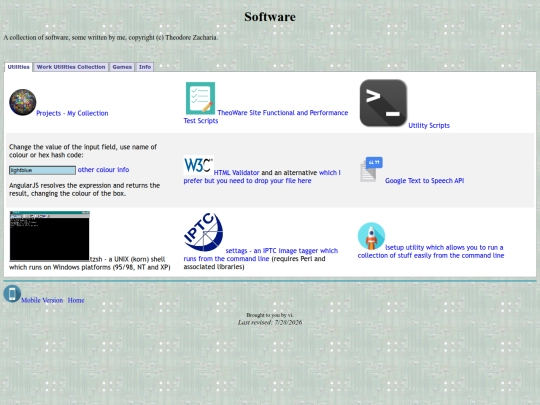This screenshot has width=540, height=405.
Task: Click the 'Change the value of the input field' text
Action: [83, 151]
